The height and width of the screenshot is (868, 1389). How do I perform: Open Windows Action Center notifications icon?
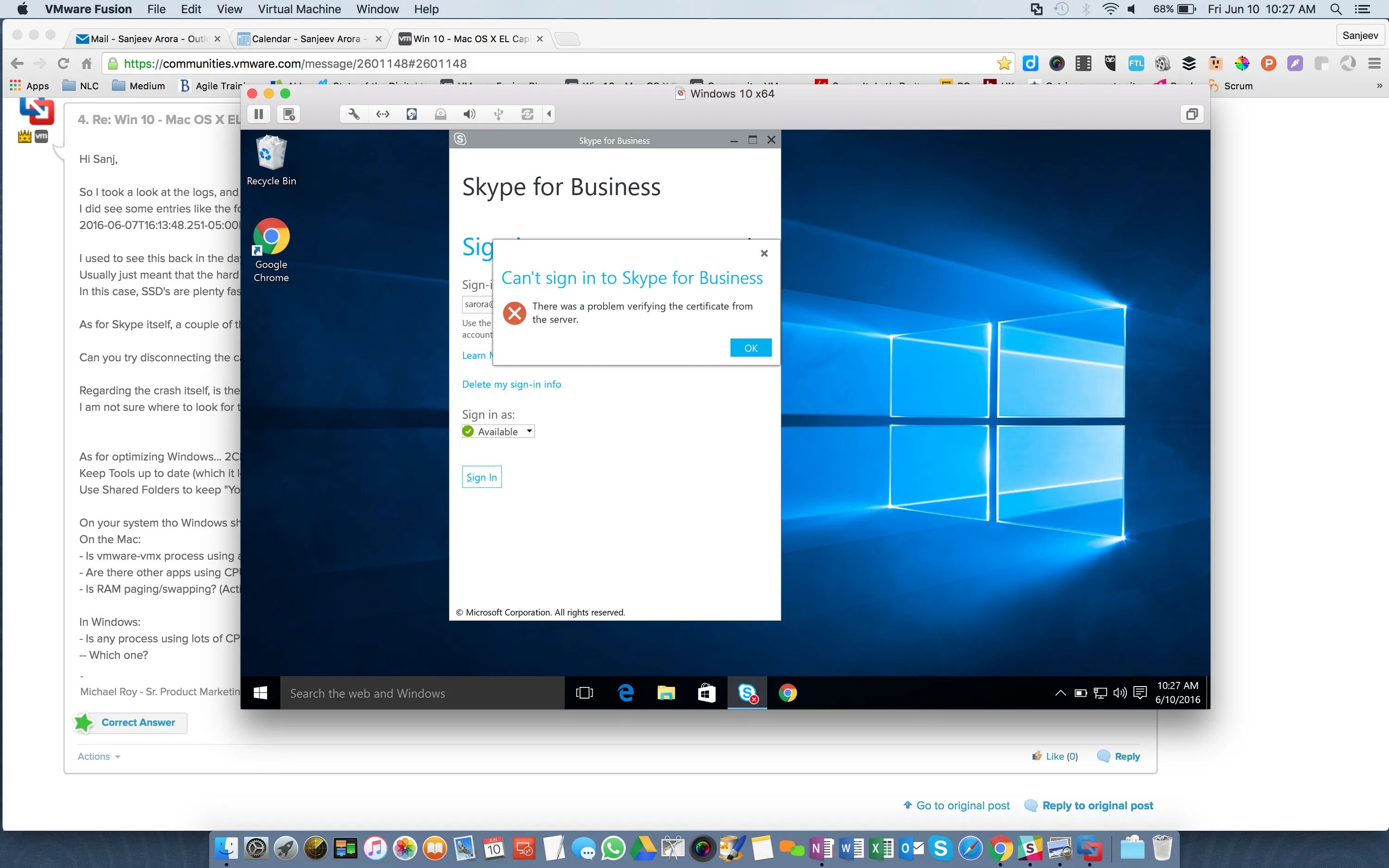point(1140,693)
